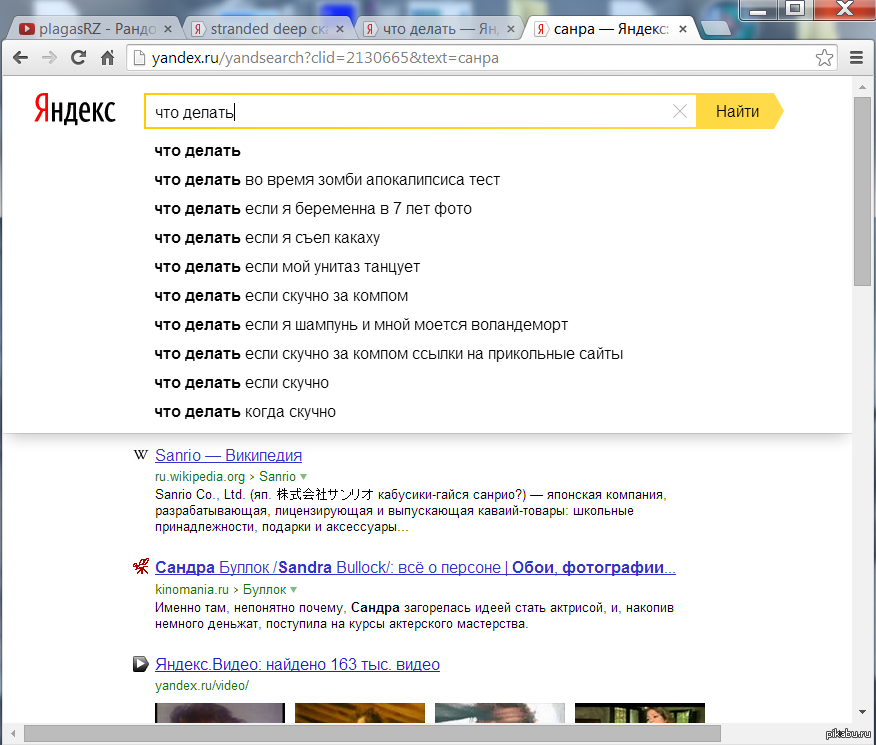The height and width of the screenshot is (745, 876).
Task: Click kinomania favicon beside Сандра Буллок result
Action: pos(140,566)
